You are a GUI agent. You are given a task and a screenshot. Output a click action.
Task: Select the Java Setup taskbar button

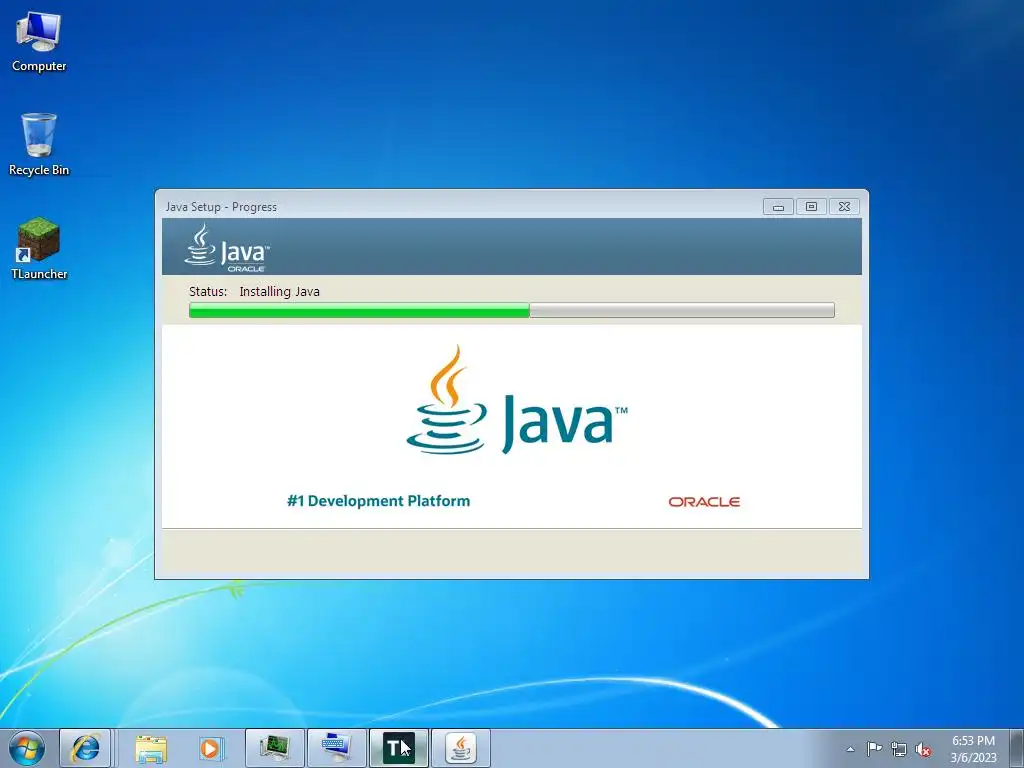(460, 748)
